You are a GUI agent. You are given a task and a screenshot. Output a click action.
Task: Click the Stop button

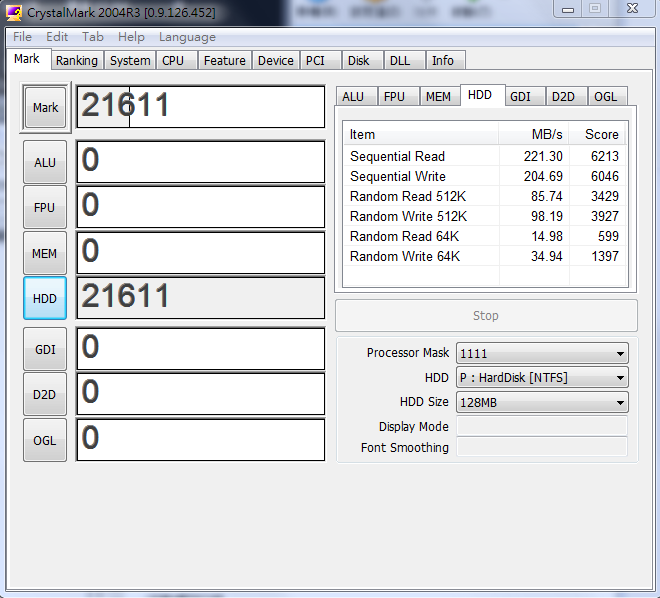click(x=486, y=316)
